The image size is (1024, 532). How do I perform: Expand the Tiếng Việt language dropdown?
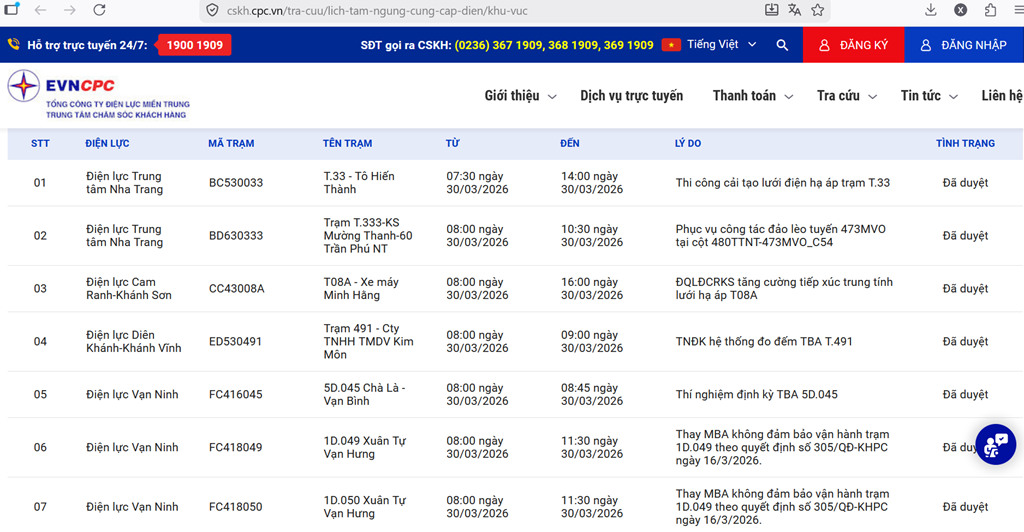pyautogui.click(x=722, y=45)
